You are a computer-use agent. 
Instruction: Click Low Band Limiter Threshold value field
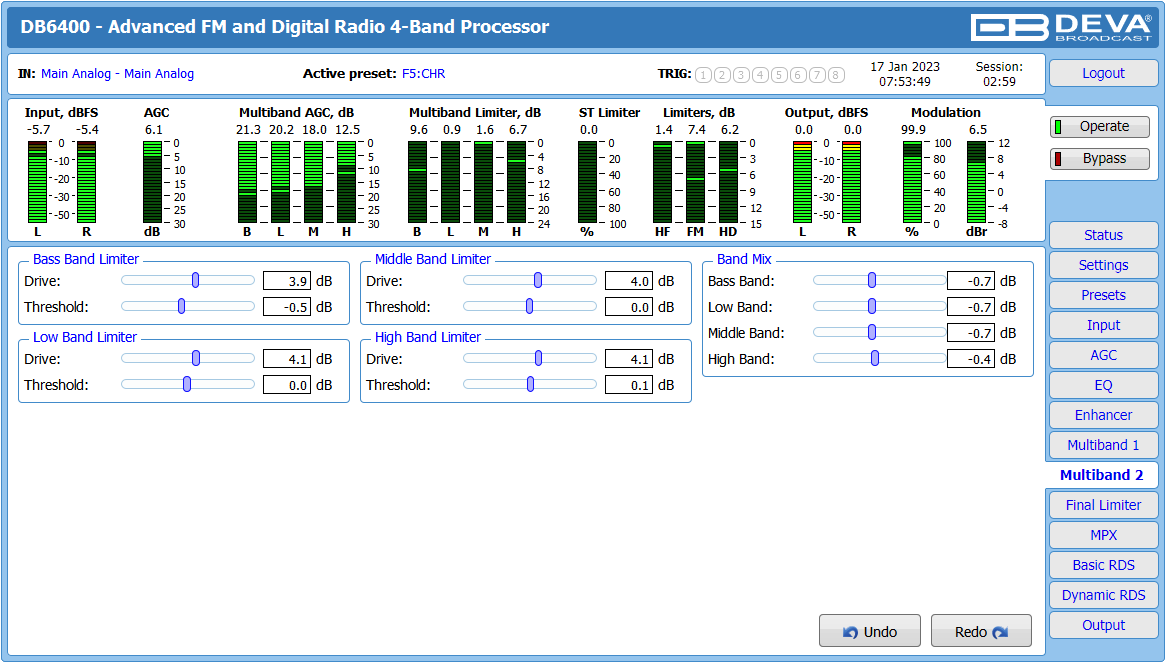coord(287,385)
